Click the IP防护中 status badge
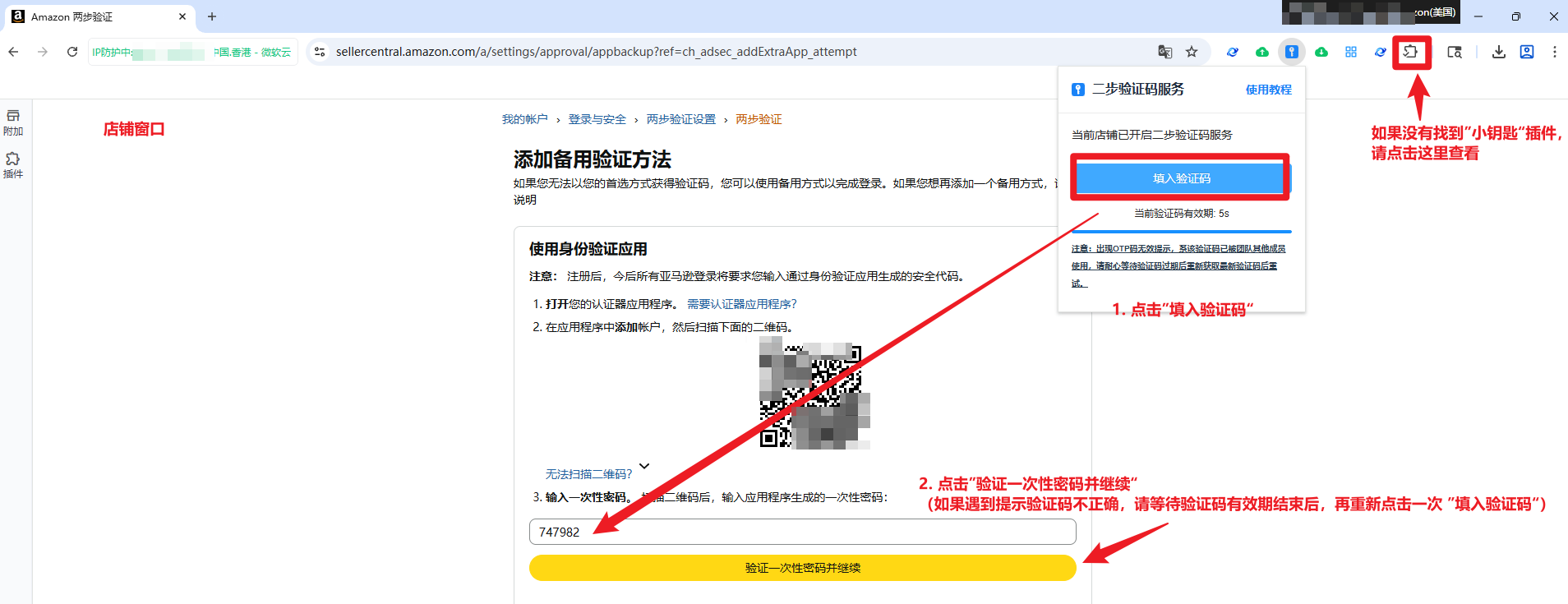Viewport: 1568px width, 604px height. pyautogui.click(x=191, y=52)
